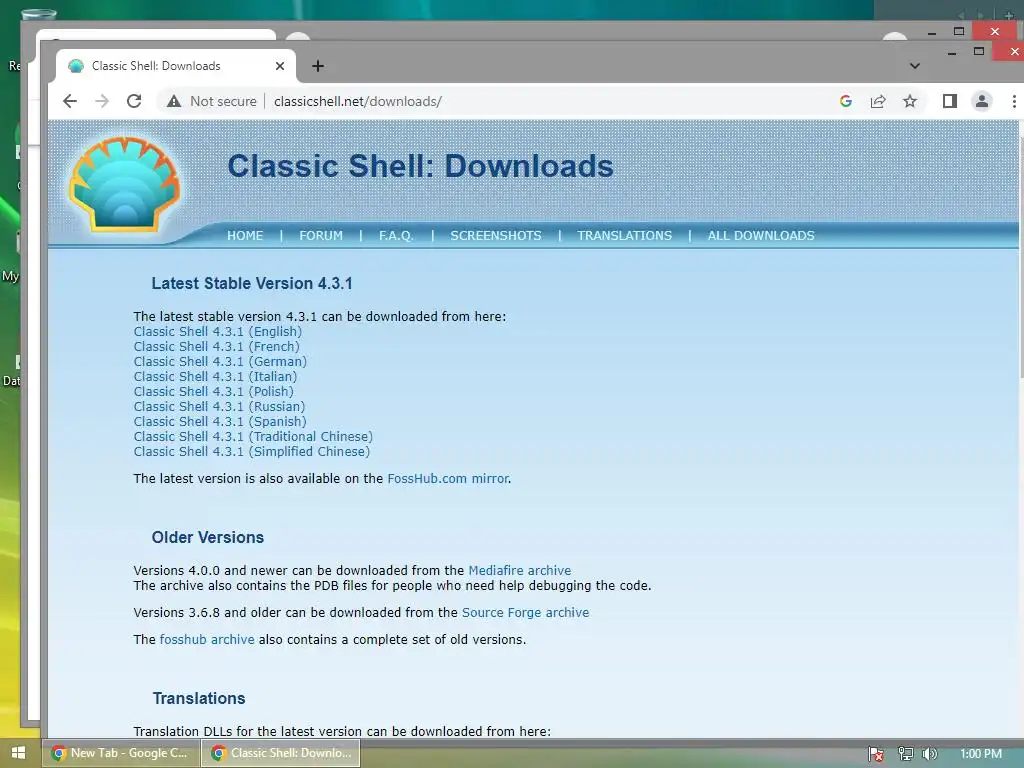Image resolution: width=1024 pixels, height=768 pixels.
Task: Open the F.A.Q. navigation link
Action: click(396, 236)
